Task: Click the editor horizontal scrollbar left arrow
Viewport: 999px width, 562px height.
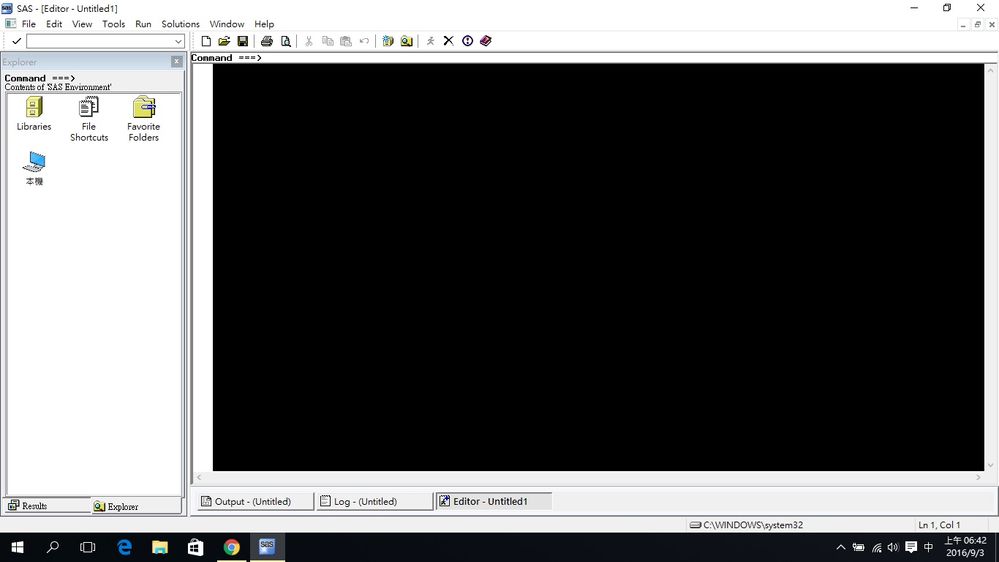Action: tap(199, 477)
